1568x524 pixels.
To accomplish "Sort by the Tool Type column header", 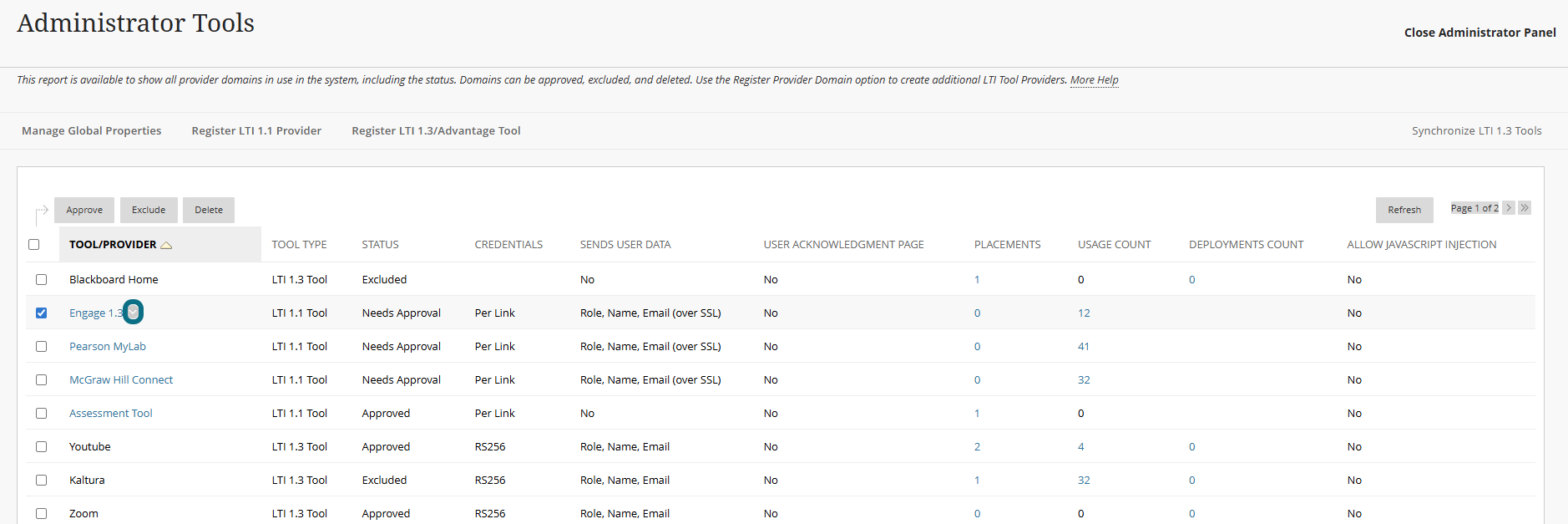I will click(299, 245).
